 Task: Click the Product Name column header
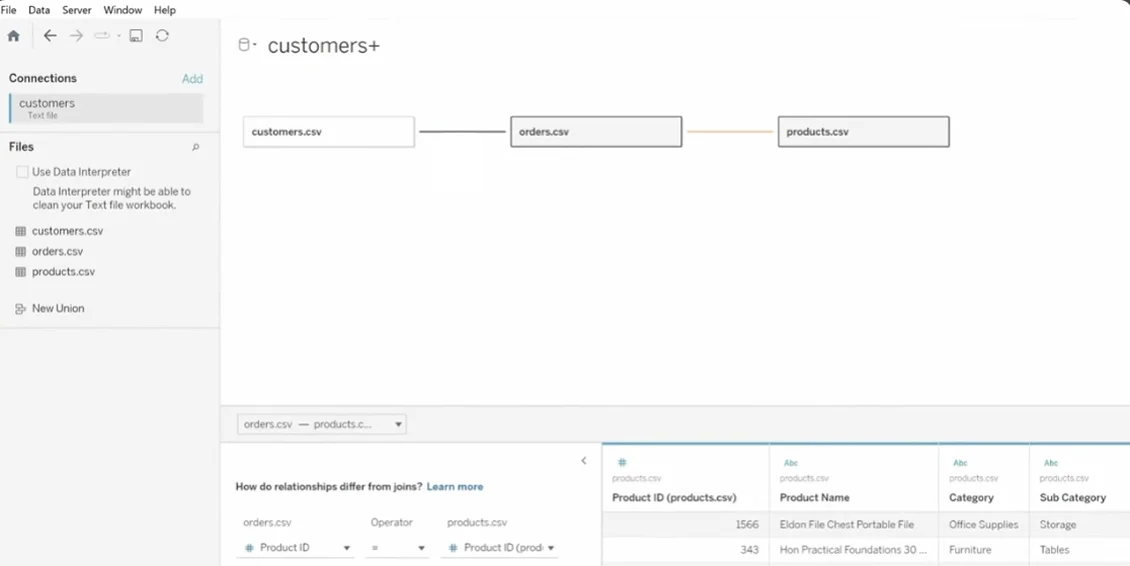[814, 498]
